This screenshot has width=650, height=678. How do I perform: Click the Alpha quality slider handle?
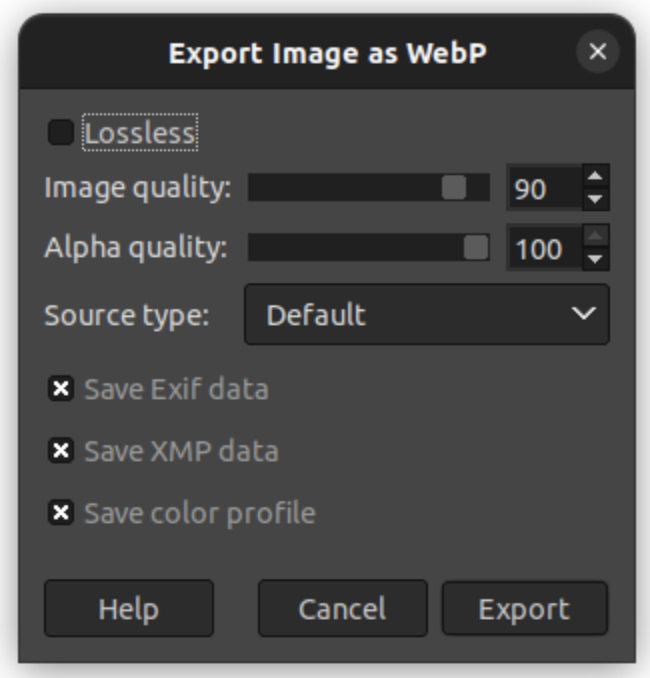pos(477,248)
